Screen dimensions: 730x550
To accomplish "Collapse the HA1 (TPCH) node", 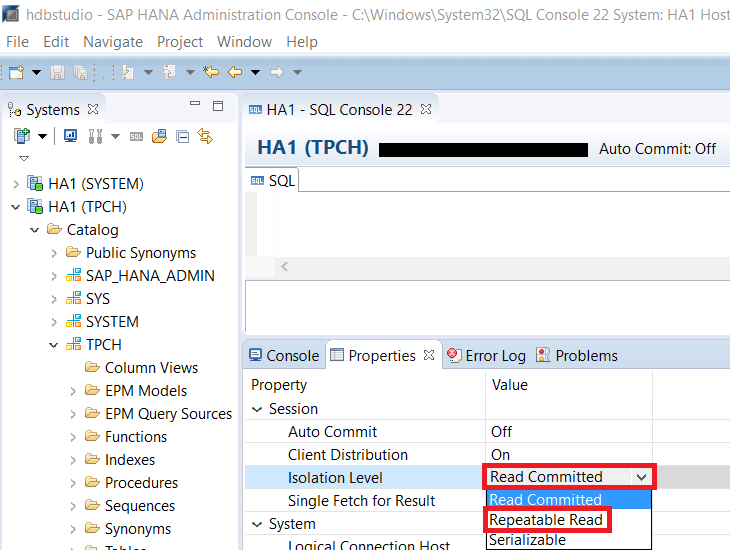I will coord(16,207).
